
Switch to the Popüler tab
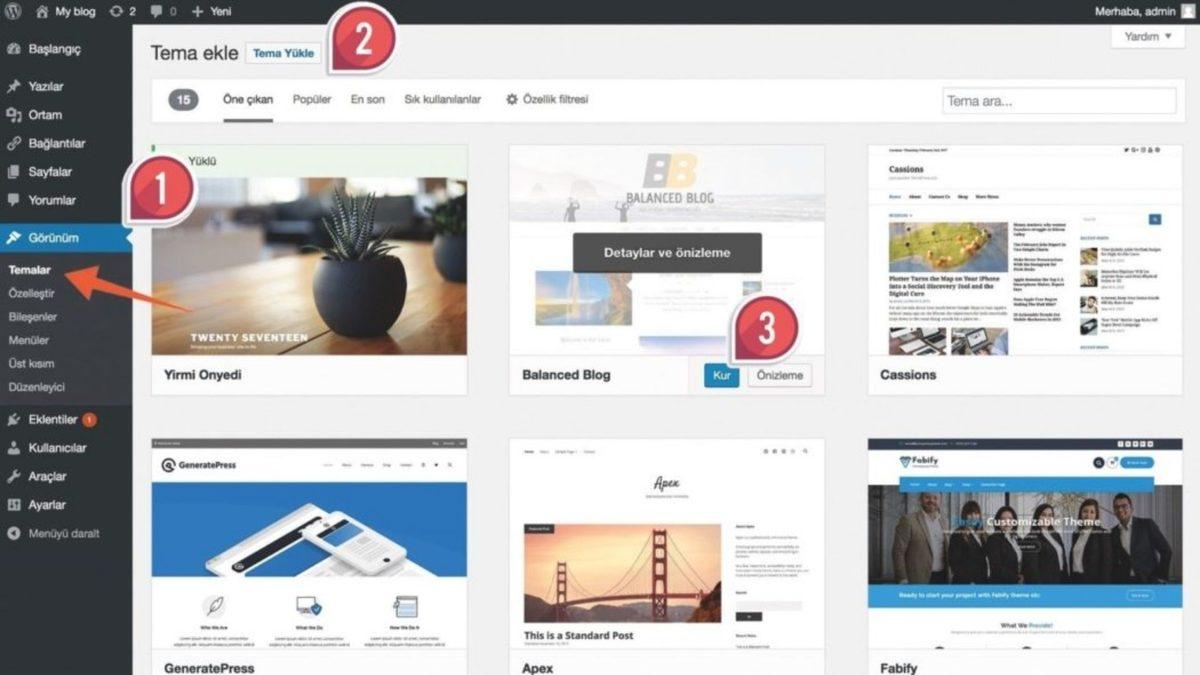[x=313, y=100]
